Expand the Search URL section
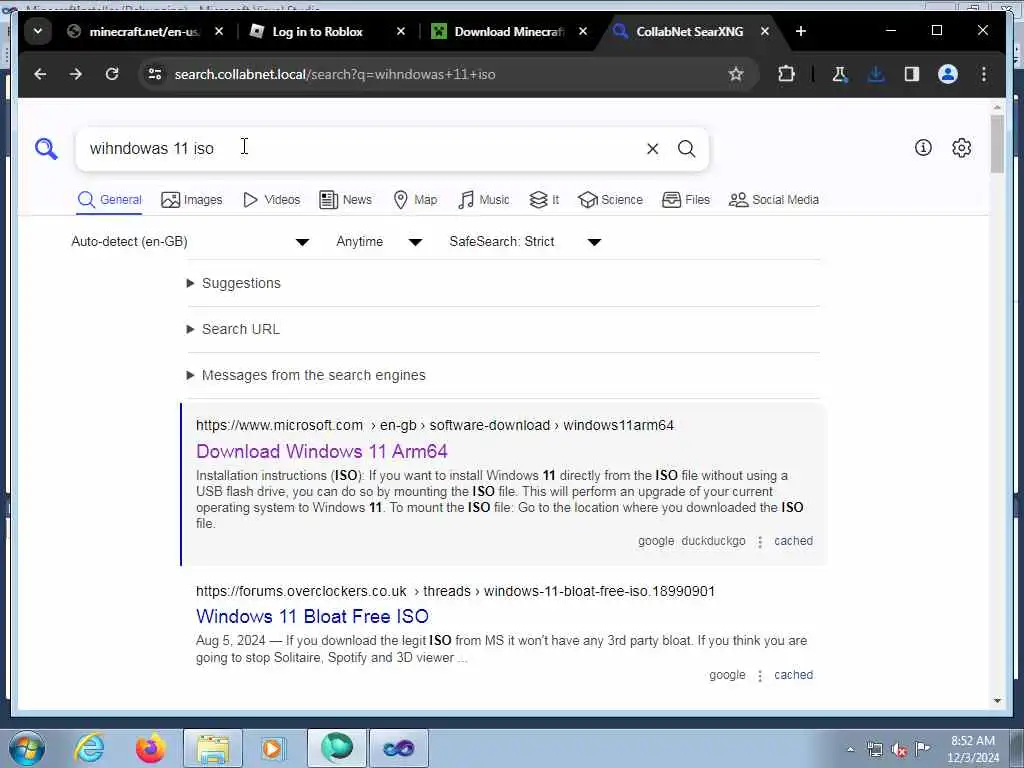The height and width of the screenshot is (768, 1024). pyautogui.click(x=233, y=329)
